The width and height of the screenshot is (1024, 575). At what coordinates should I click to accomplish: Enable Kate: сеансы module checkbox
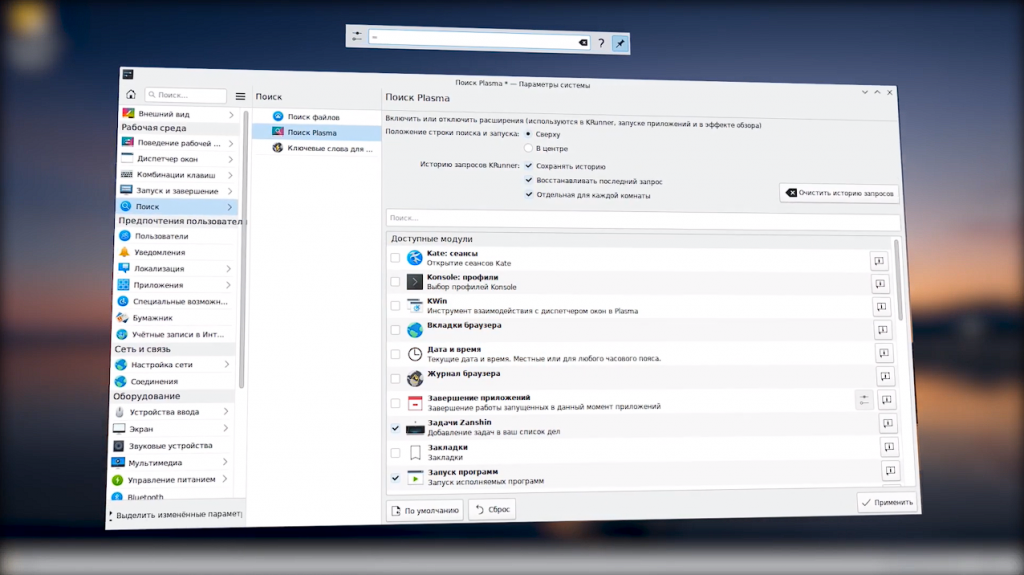pos(395,258)
